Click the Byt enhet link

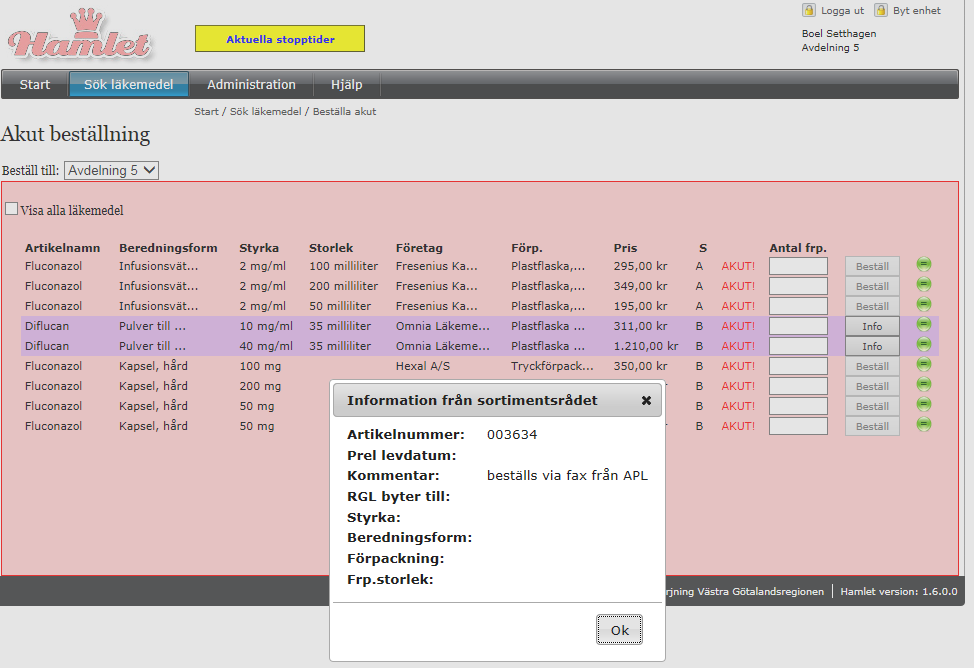917,11
